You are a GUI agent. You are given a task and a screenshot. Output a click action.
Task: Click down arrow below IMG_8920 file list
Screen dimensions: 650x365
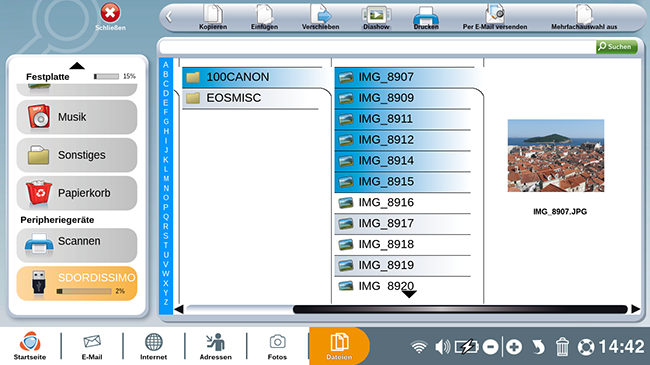[x=409, y=294]
